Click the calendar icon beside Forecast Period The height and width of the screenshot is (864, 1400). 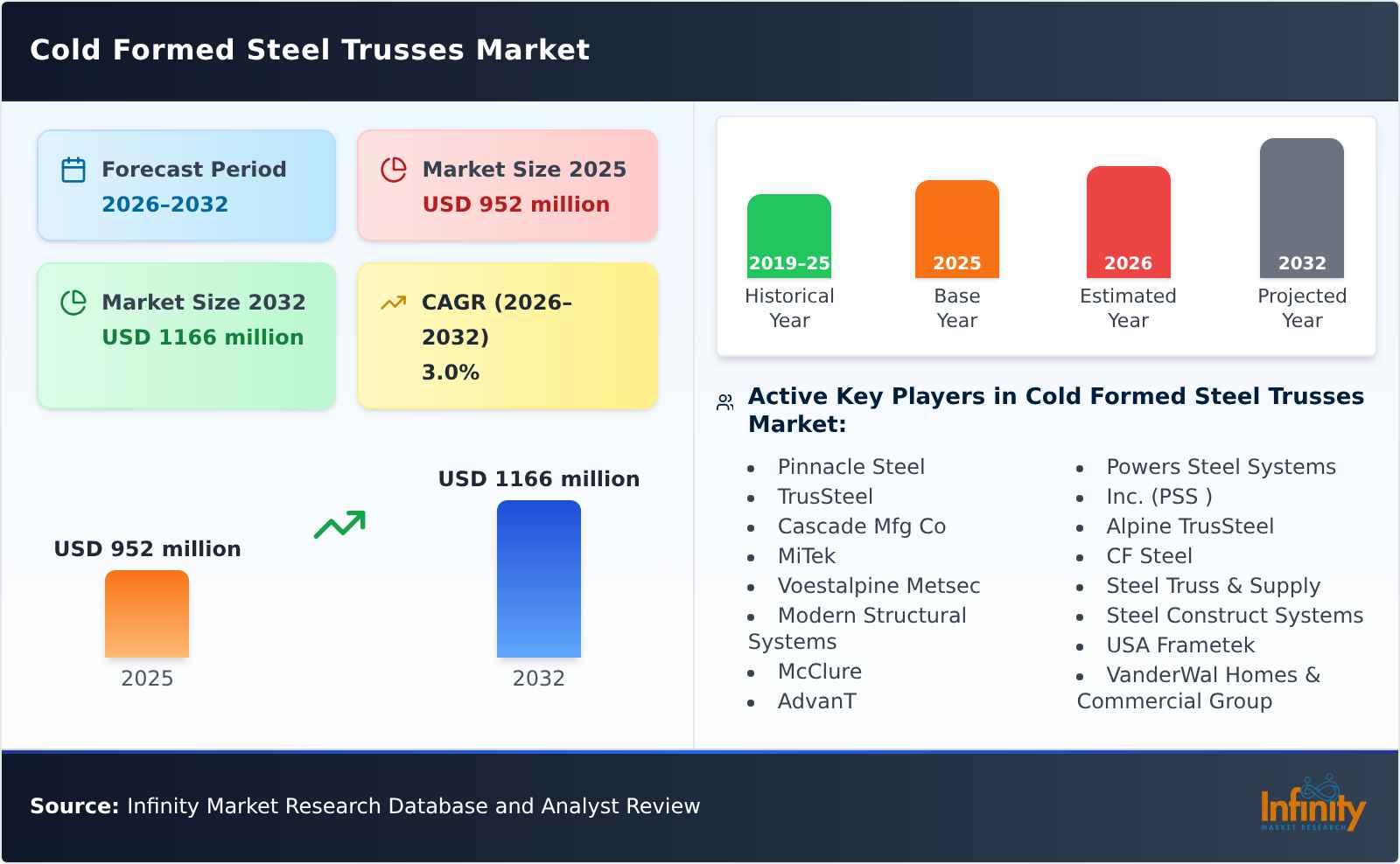[73, 168]
